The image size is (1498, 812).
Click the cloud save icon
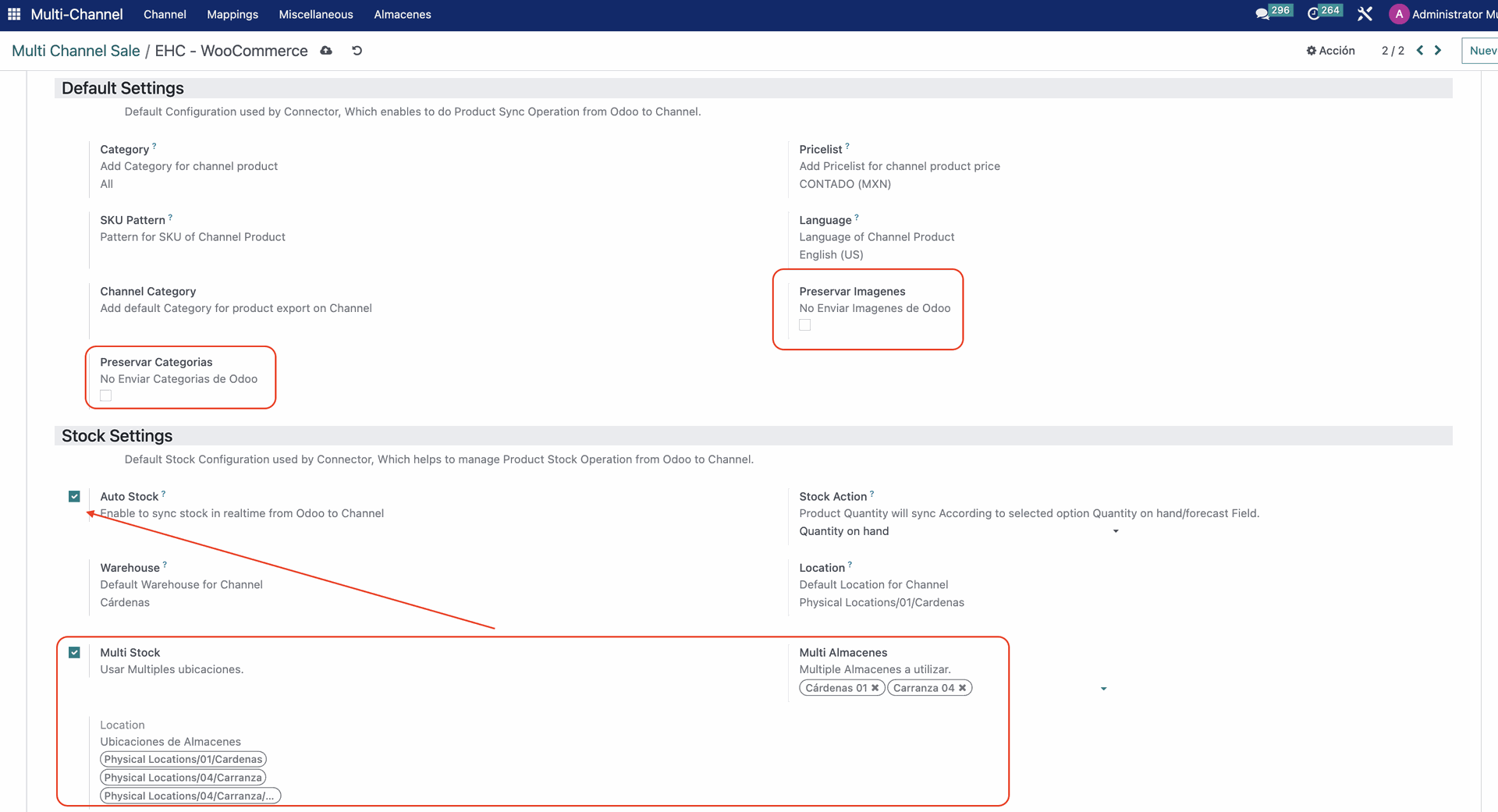pyautogui.click(x=326, y=51)
